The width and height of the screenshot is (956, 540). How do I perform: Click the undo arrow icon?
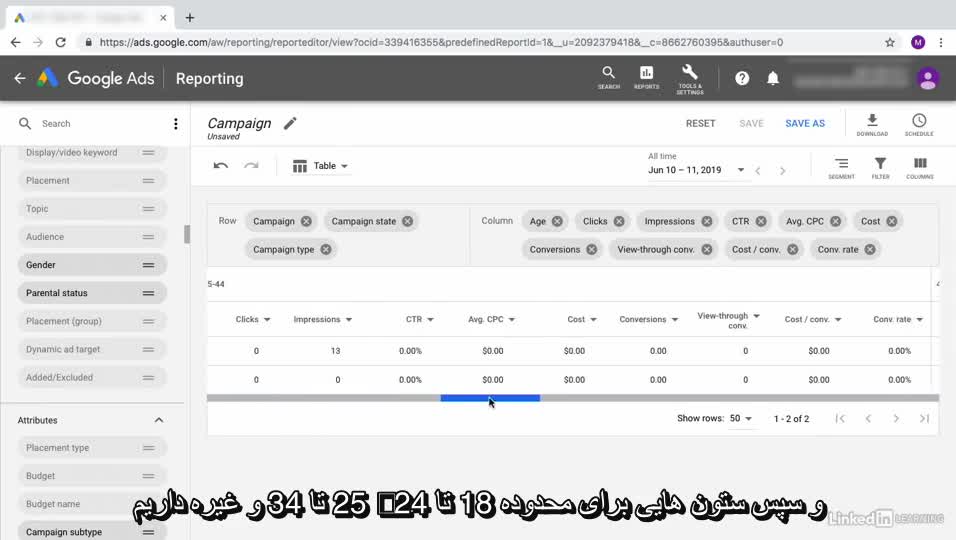point(221,166)
